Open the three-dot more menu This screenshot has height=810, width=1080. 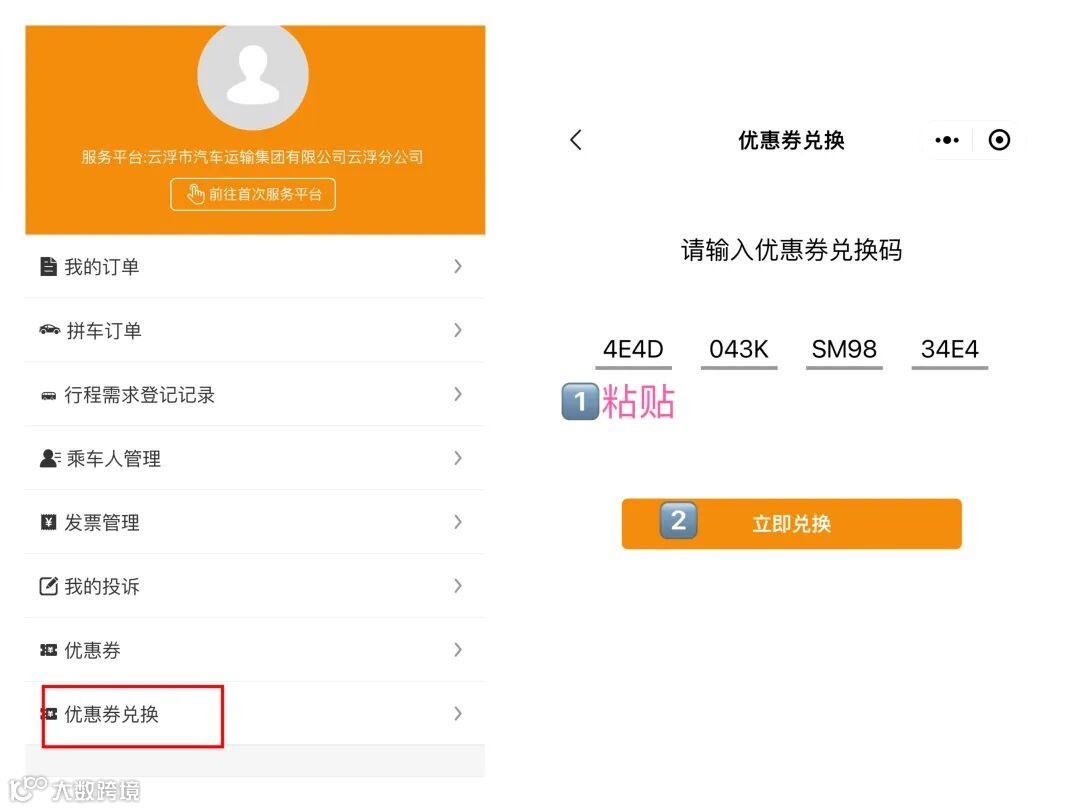pos(946,140)
